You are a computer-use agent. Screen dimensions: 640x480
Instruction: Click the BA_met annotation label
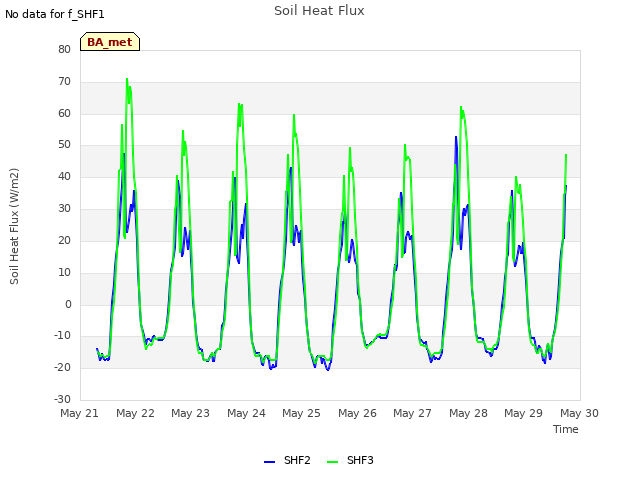110,42
